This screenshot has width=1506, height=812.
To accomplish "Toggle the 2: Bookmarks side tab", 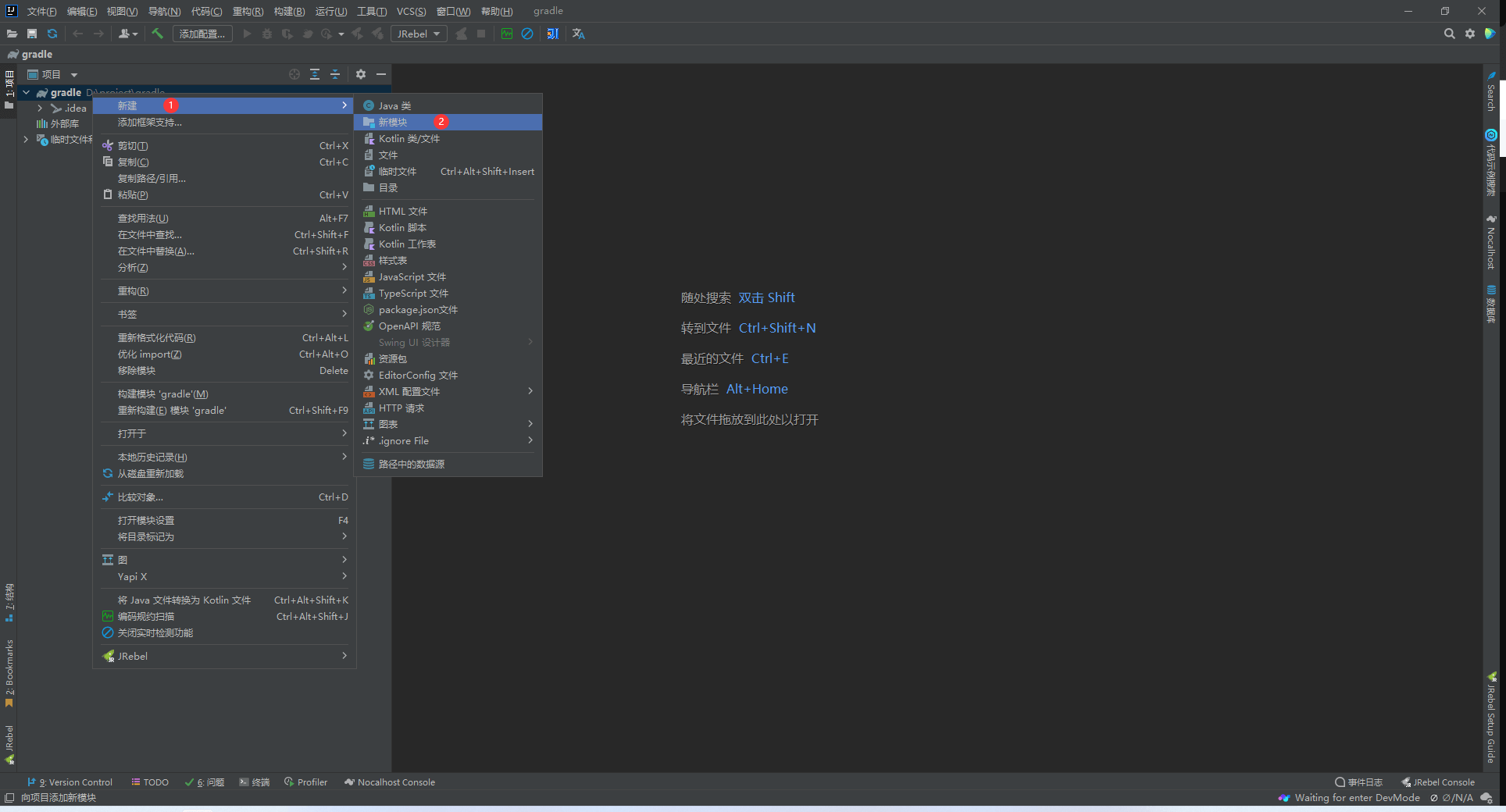I will 9,673.
